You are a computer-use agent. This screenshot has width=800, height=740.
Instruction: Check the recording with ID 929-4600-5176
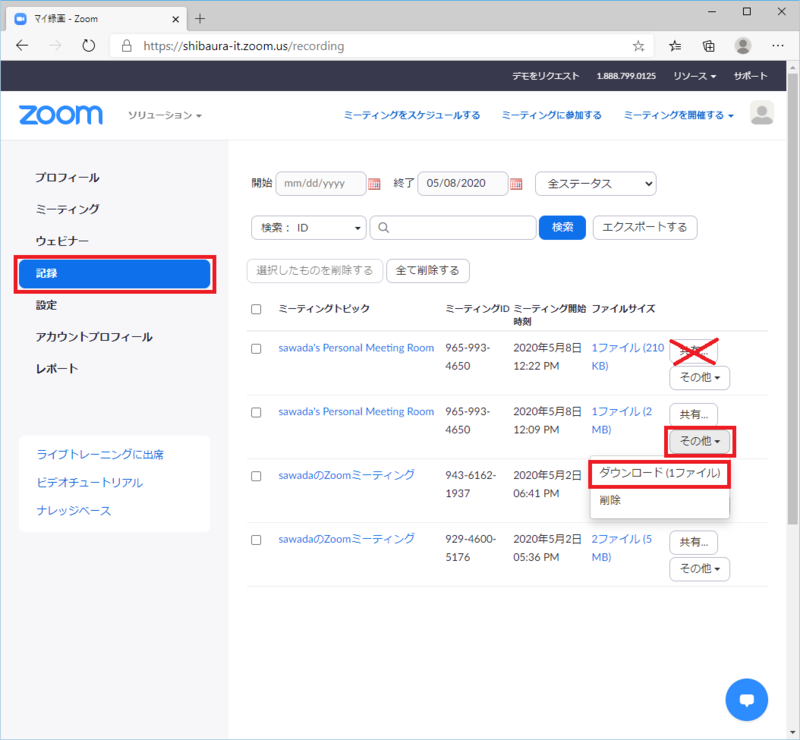[x=256, y=540]
